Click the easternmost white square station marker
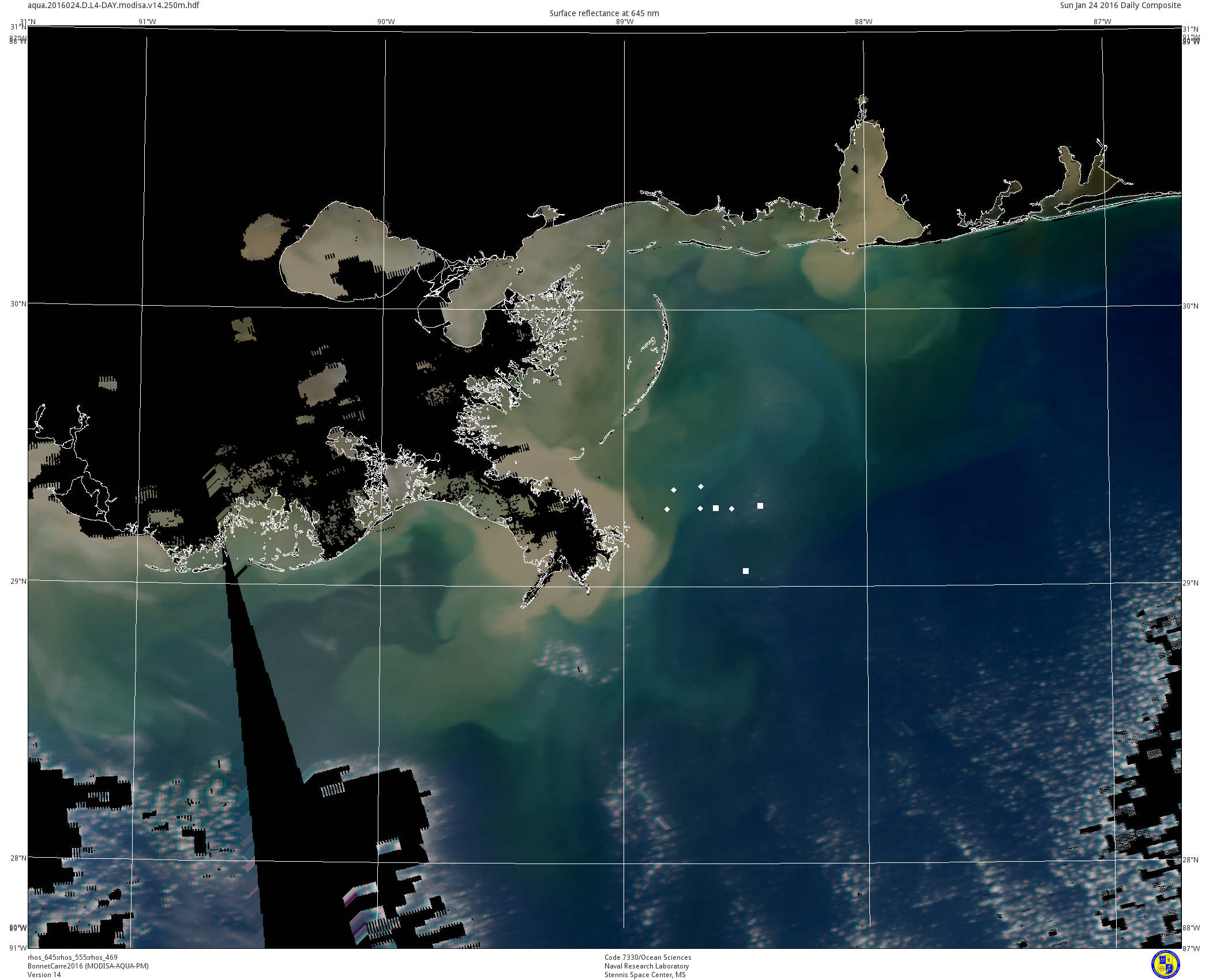 click(760, 506)
